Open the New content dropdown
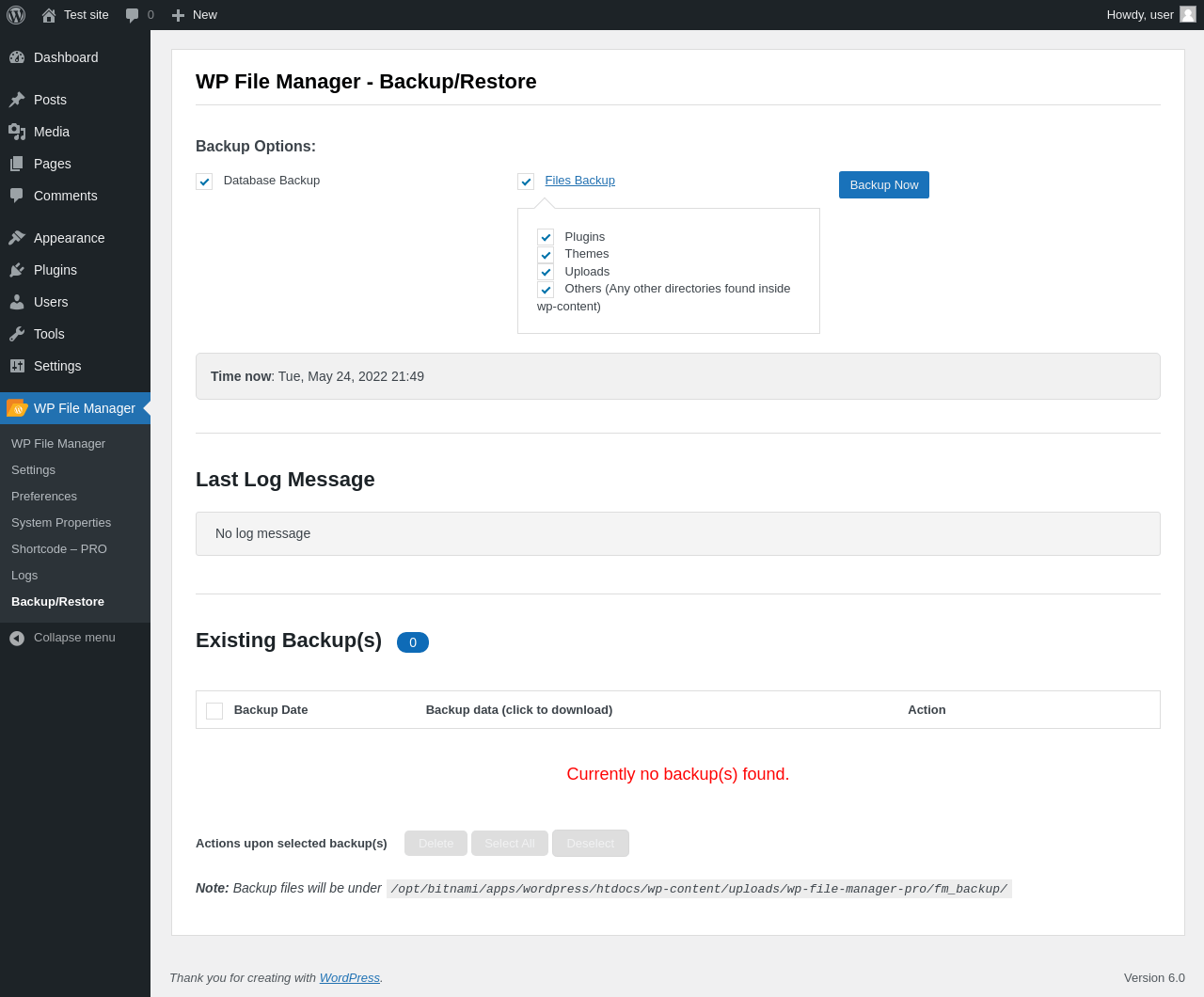This screenshot has width=1204, height=997. pyautogui.click(x=195, y=15)
